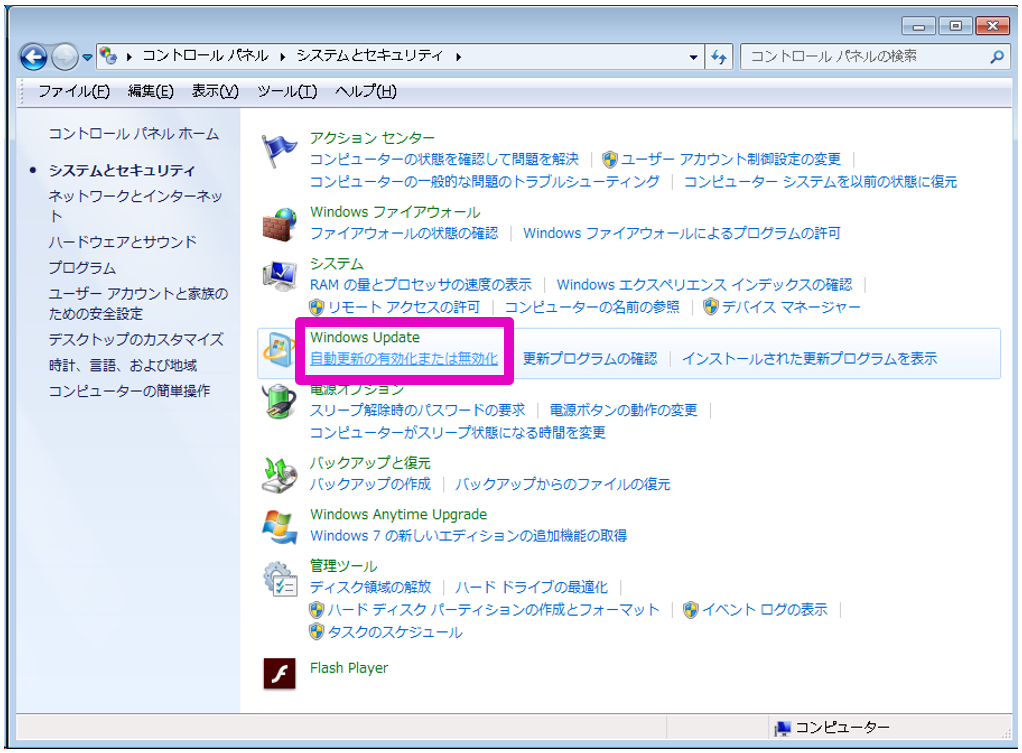Open コンピューターの簡単操作 in sidebar
Image resolution: width=1022 pixels, height=753 pixels.
pyautogui.click(x=129, y=391)
